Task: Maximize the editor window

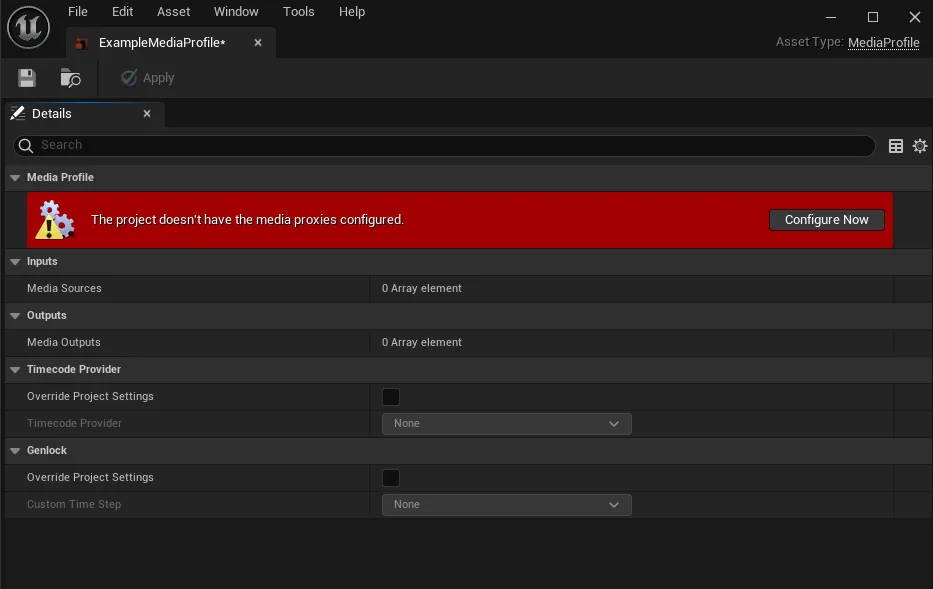Action: pyautogui.click(x=873, y=17)
